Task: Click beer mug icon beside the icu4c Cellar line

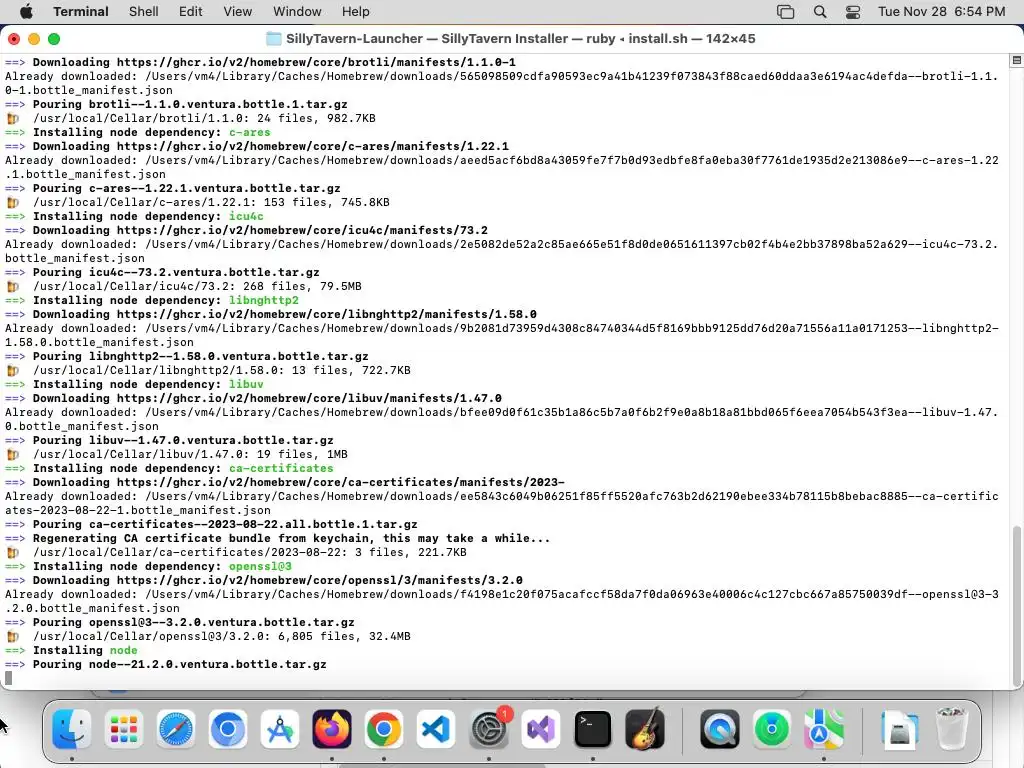Action: coord(12,287)
